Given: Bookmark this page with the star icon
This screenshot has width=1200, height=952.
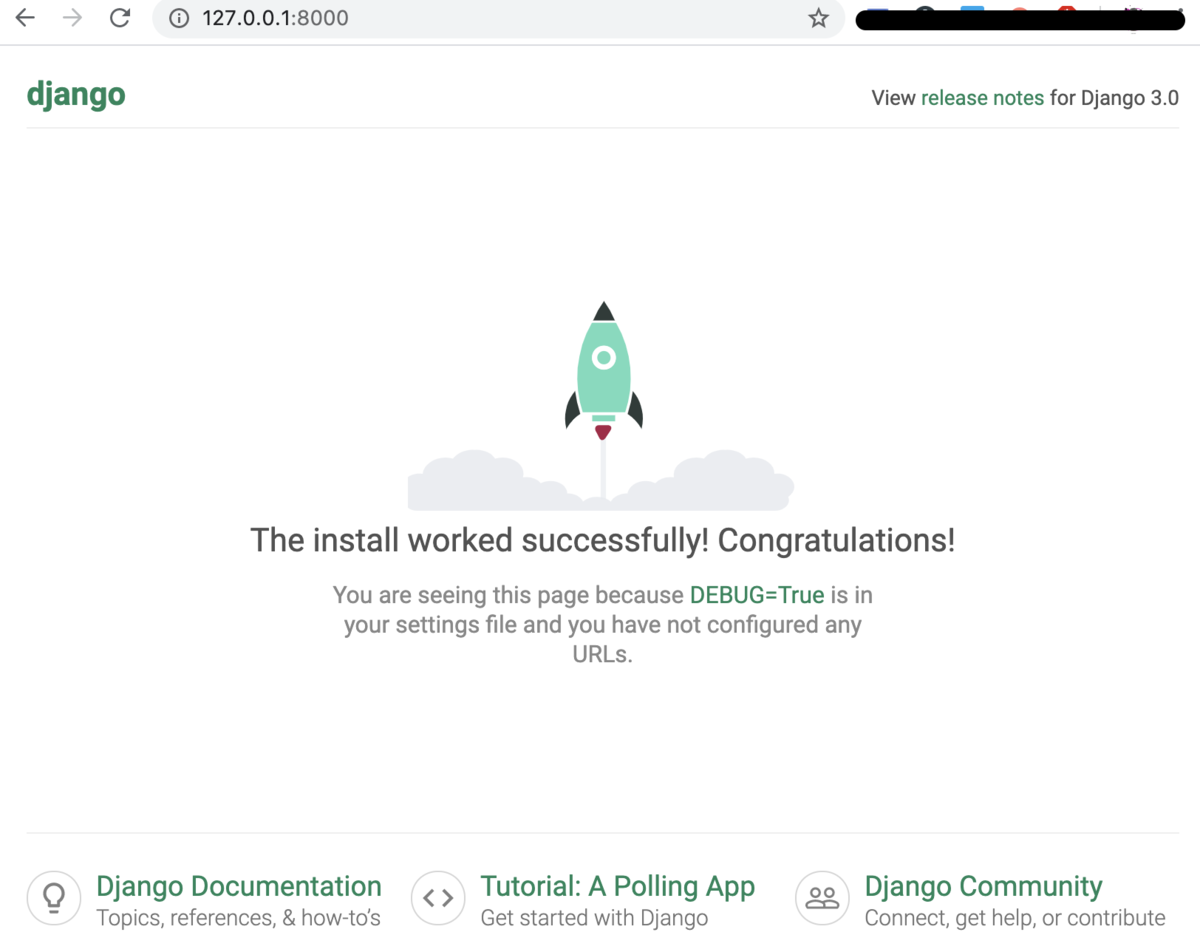Looking at the screenshot, I should tap(819, 18).
